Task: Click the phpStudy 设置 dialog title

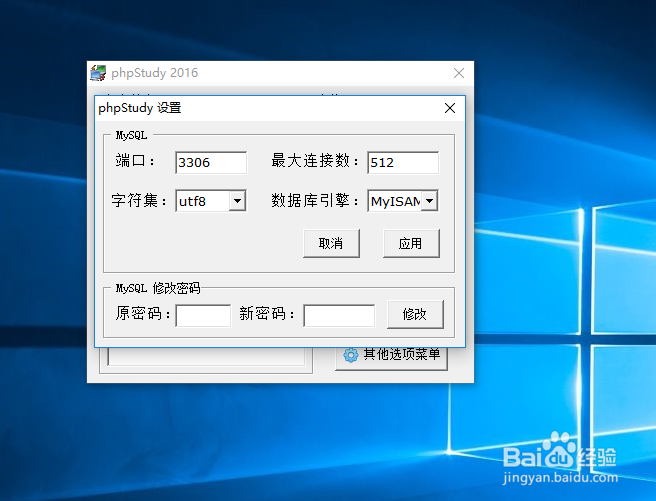Action: click(x=140, y=108)
